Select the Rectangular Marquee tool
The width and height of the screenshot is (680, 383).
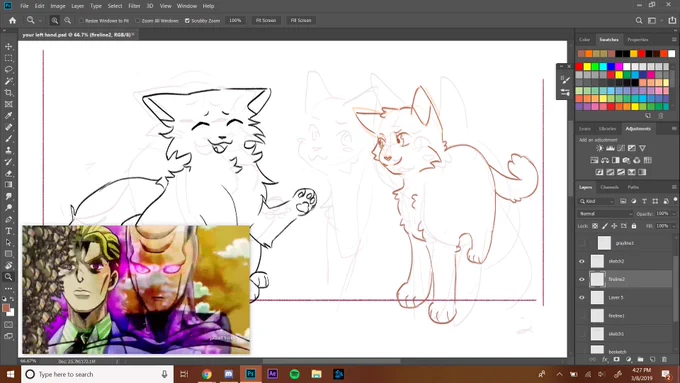8,58
